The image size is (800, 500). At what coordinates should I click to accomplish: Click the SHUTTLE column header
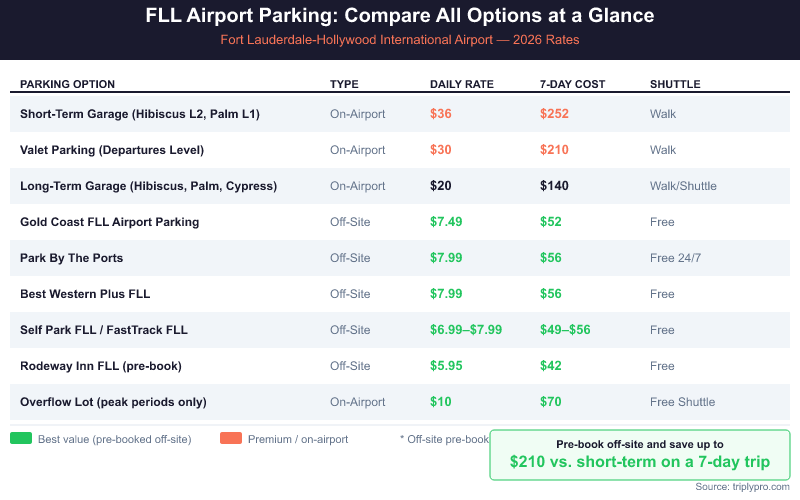[675, 84]
